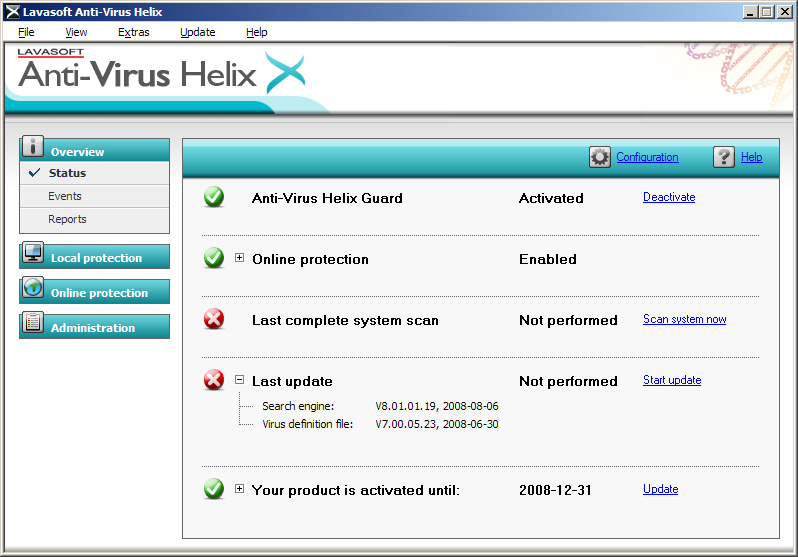Expand the Online protection status row
Image resolution: width=798 pixels, height=557 pixels.
point(239,258)
